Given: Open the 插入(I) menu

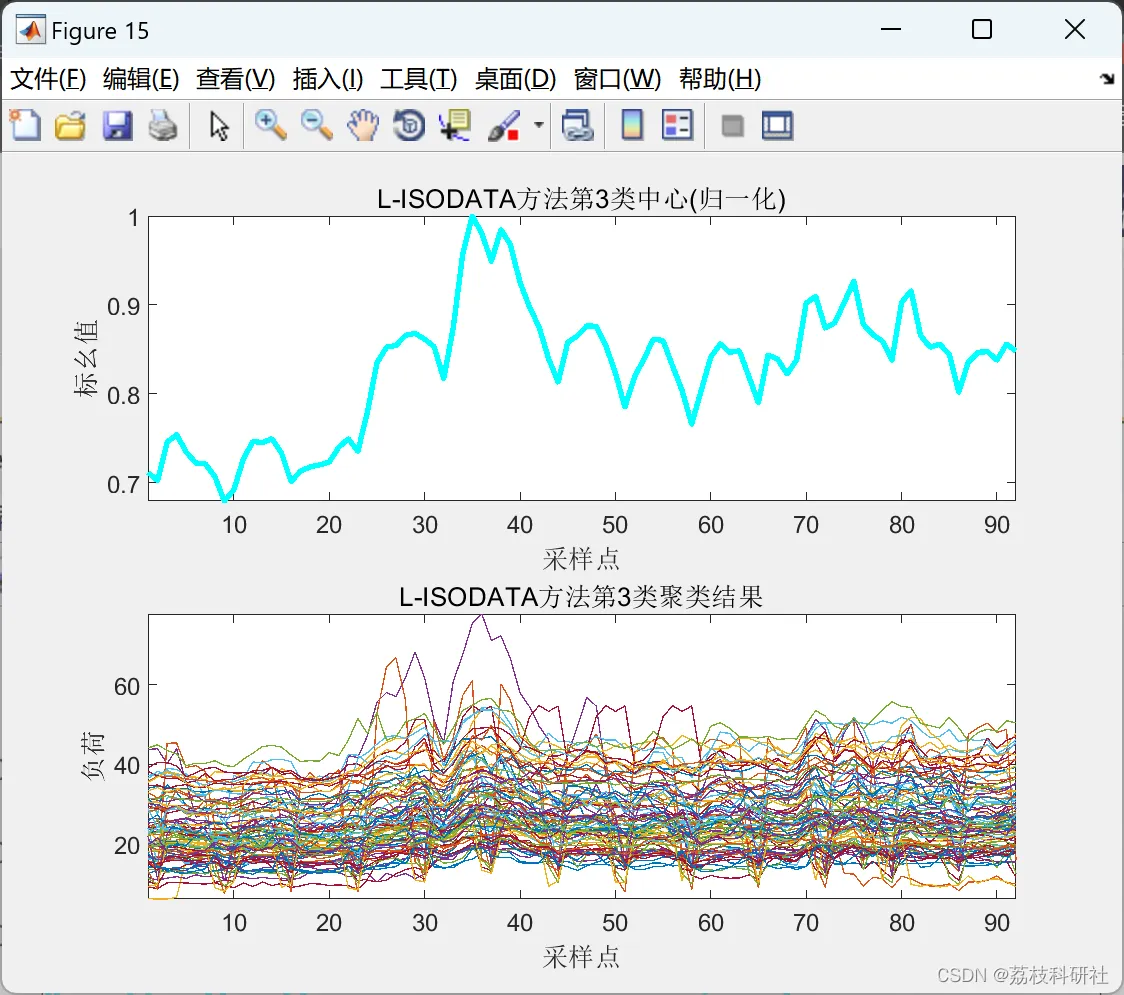Looking at the screenshot, I should (328, 79).
